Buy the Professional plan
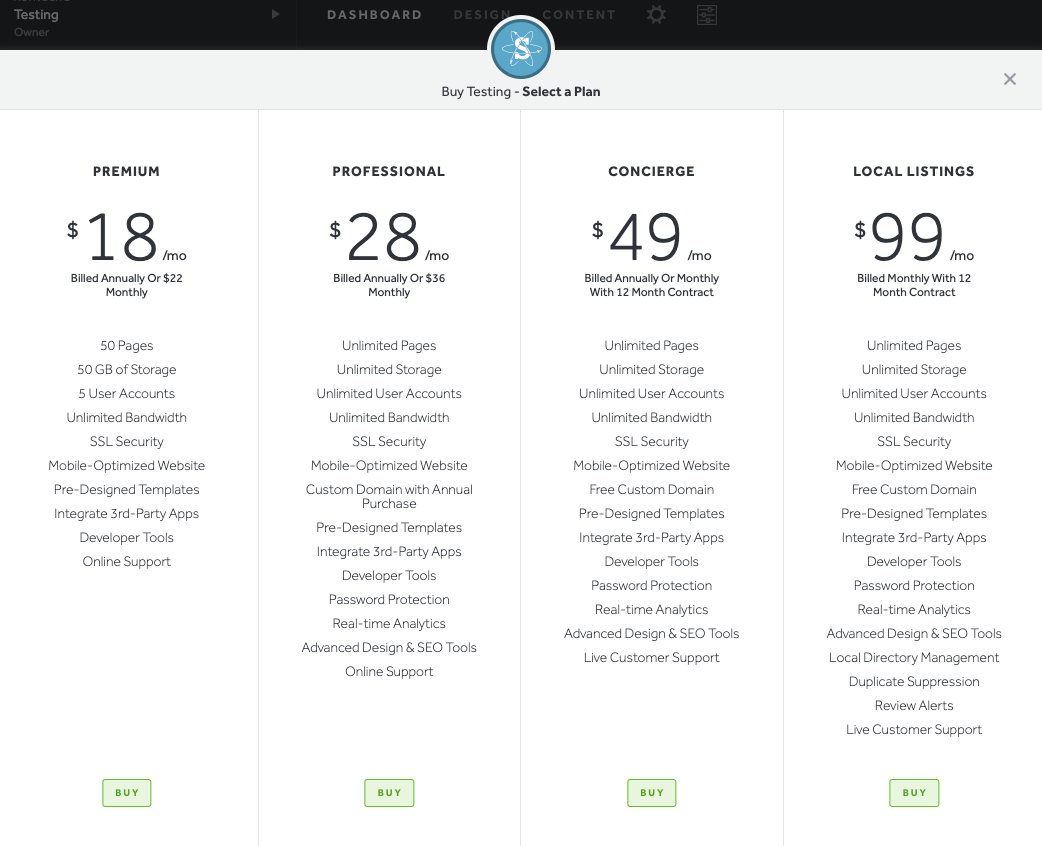Image resolution: width=1042 pixels, height=846 pixels. coord(389,793)
